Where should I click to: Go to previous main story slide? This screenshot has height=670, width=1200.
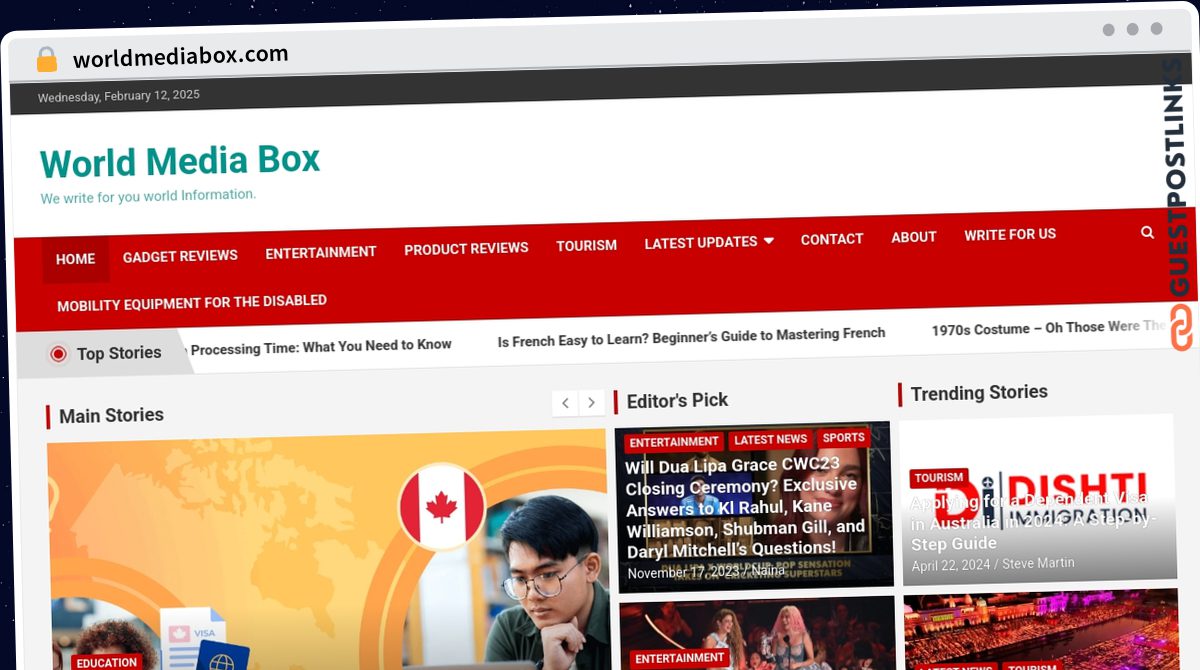(565, 403)
